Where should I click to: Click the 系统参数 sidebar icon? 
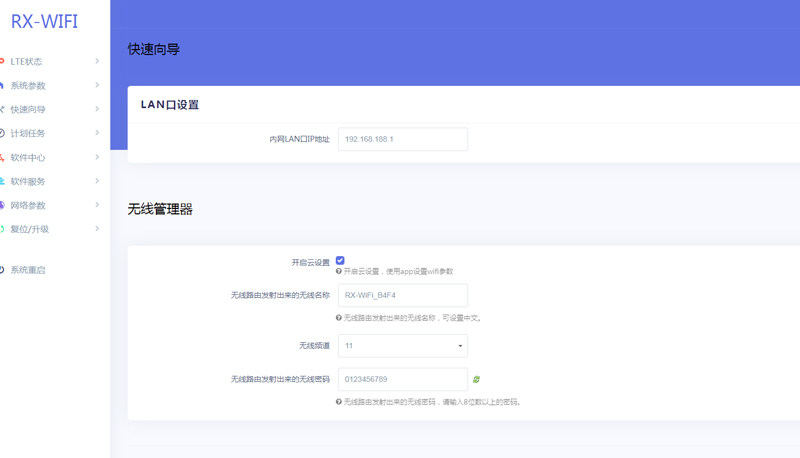(2, 85)
